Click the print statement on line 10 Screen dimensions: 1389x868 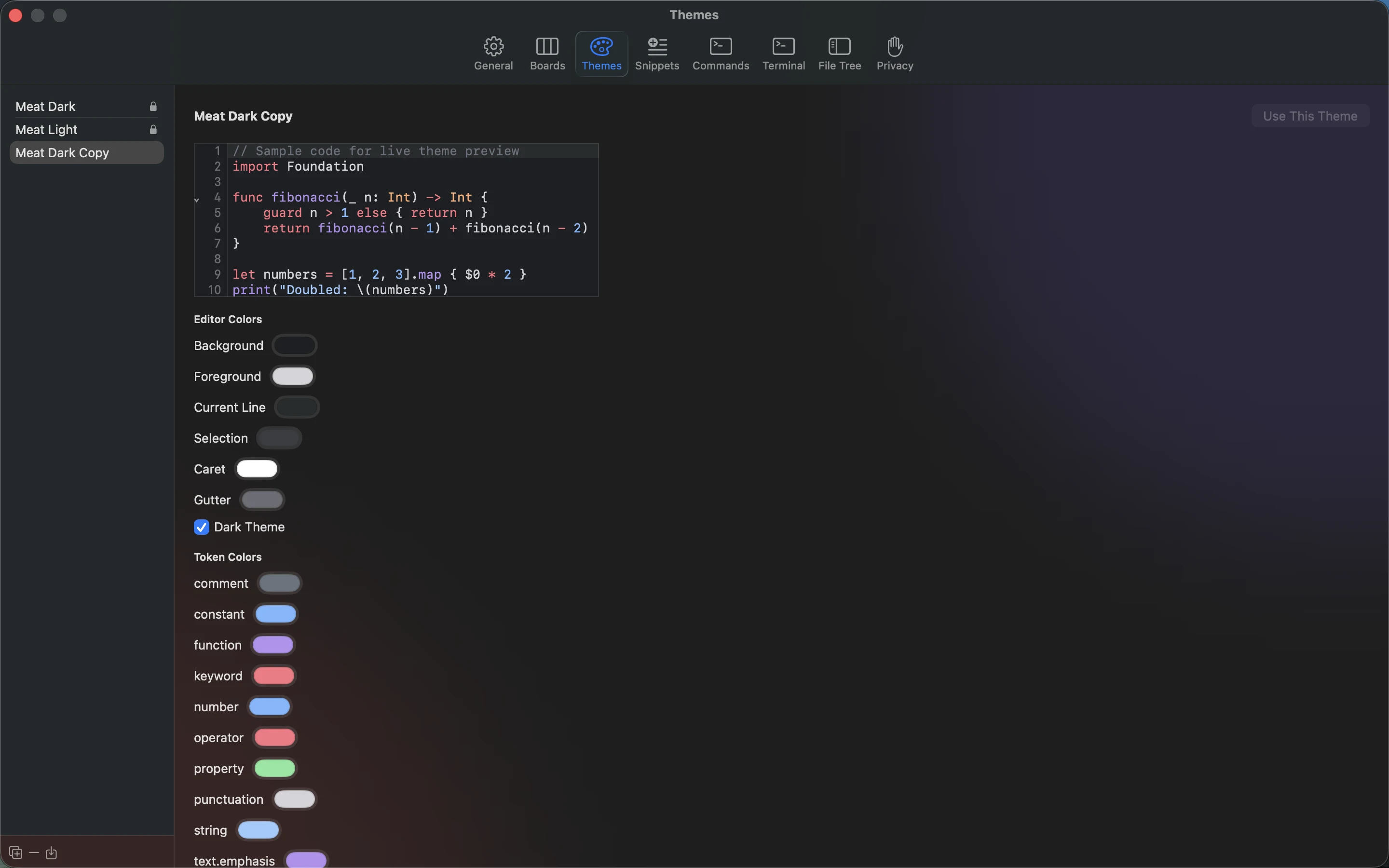[x=340, y=290]
